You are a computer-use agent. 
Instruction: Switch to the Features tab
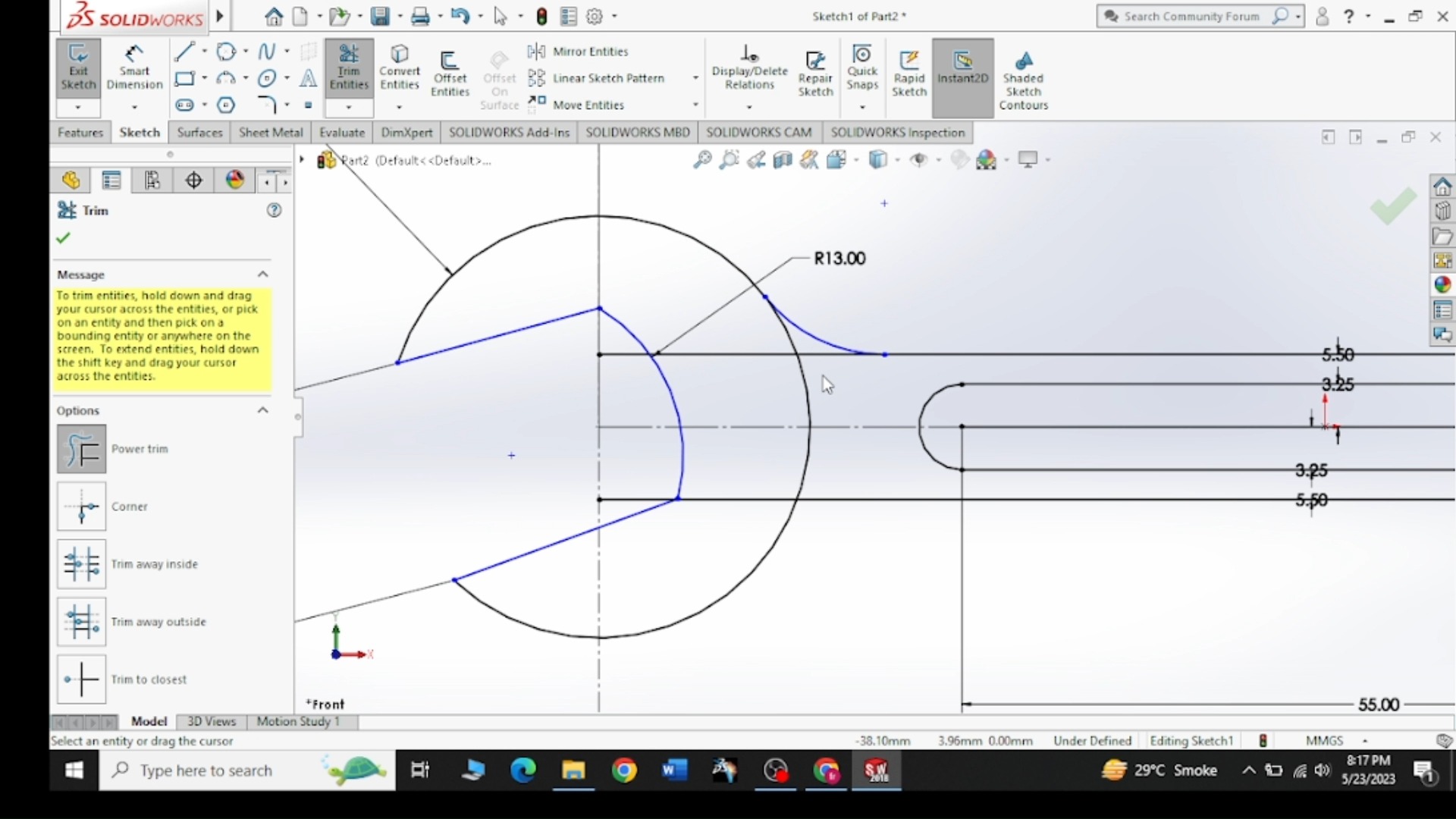(80, 133)
